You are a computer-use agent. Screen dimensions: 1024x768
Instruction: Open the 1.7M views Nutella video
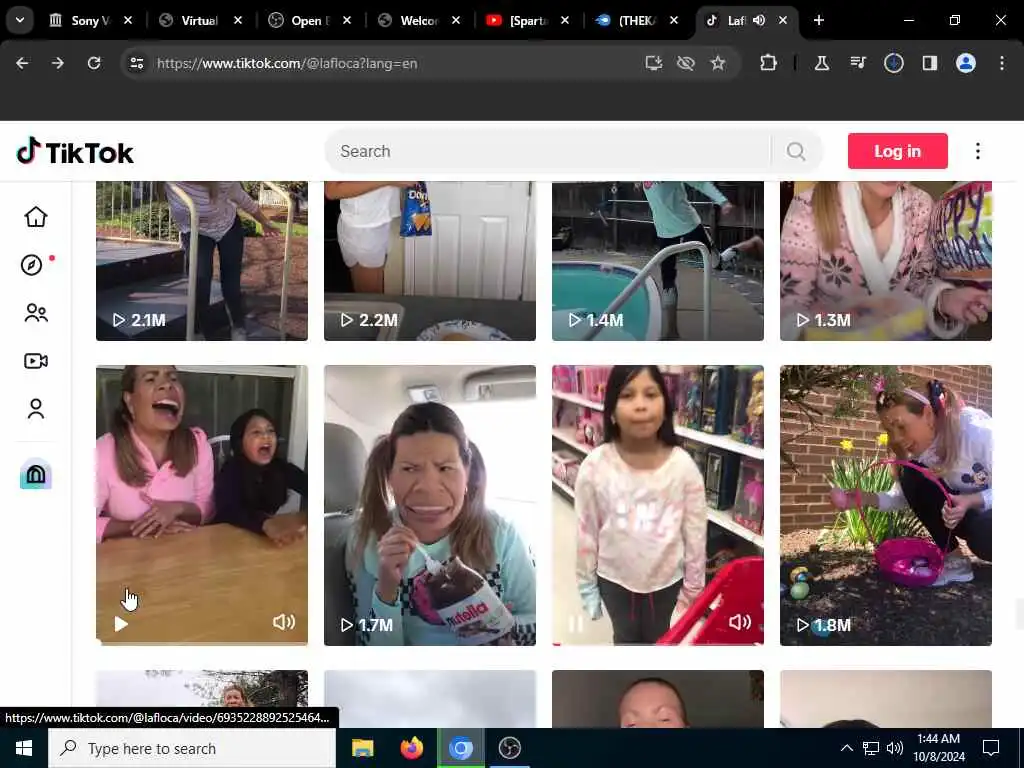430,505
